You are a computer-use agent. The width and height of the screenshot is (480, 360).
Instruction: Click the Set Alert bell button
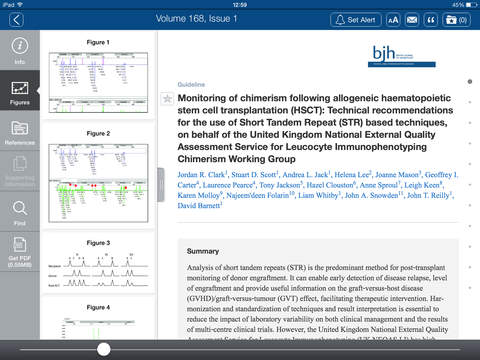(356, 20)
